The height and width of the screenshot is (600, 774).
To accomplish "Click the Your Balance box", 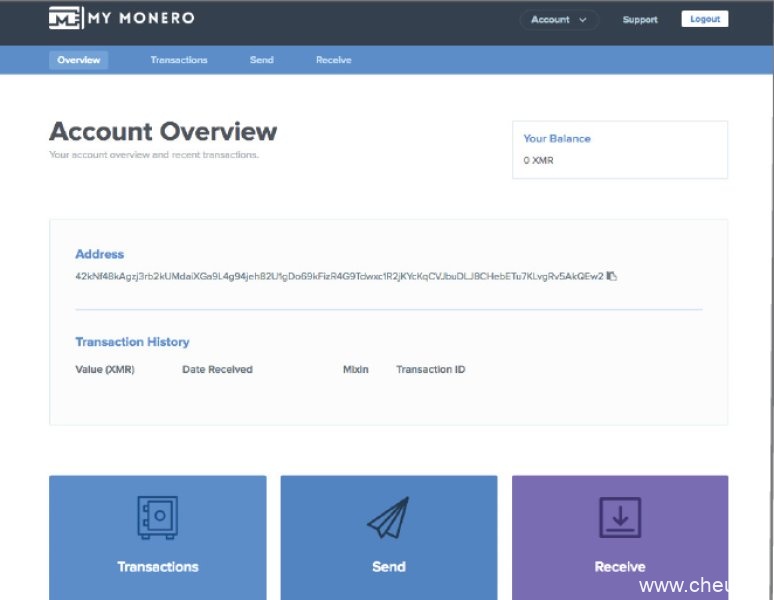I will [x=620, y=150].
